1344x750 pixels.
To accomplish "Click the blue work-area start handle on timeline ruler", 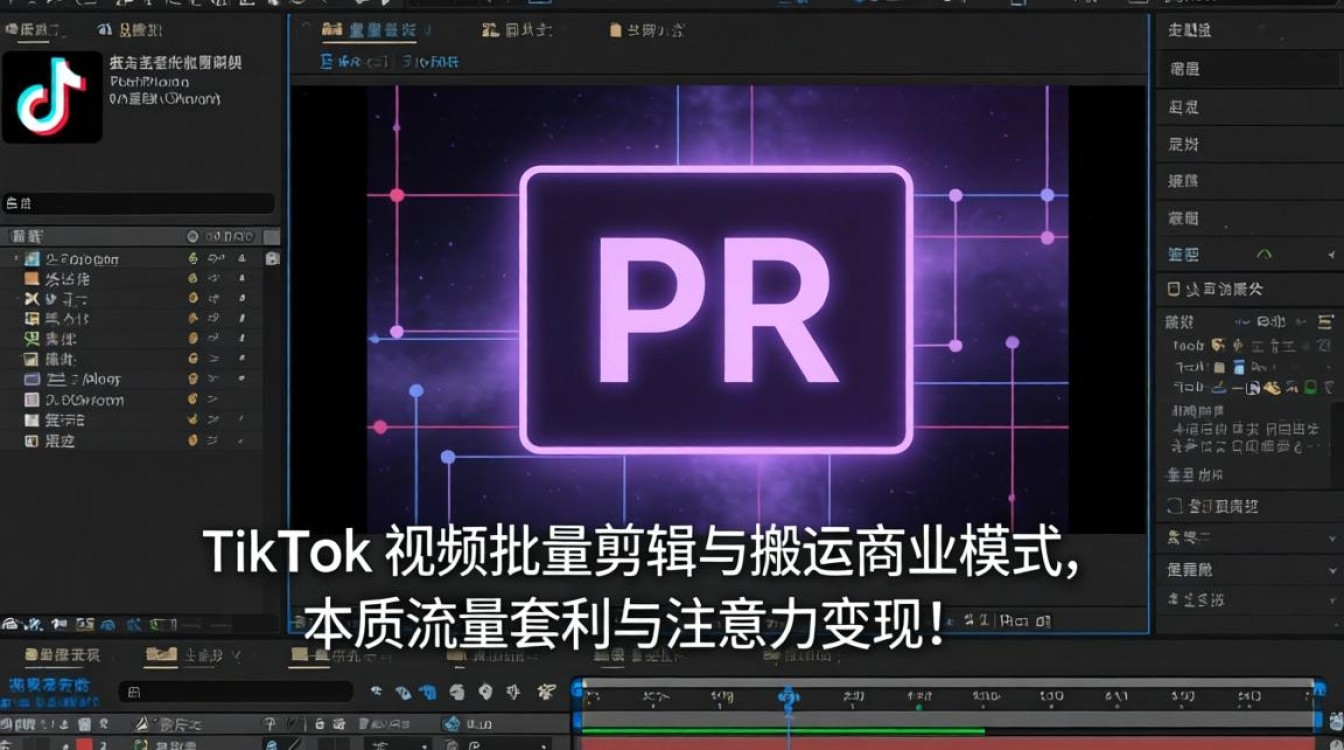I will (577, 689).
